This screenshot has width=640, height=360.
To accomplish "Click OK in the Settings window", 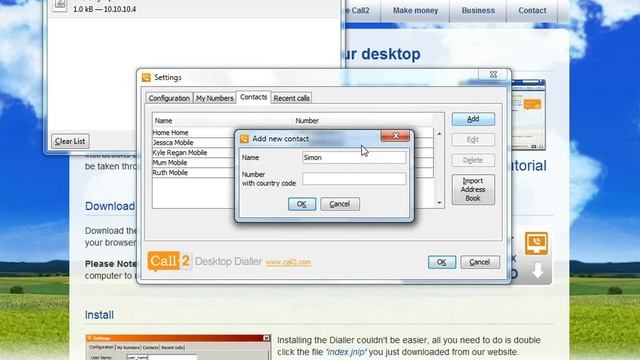I will [442, 262].
